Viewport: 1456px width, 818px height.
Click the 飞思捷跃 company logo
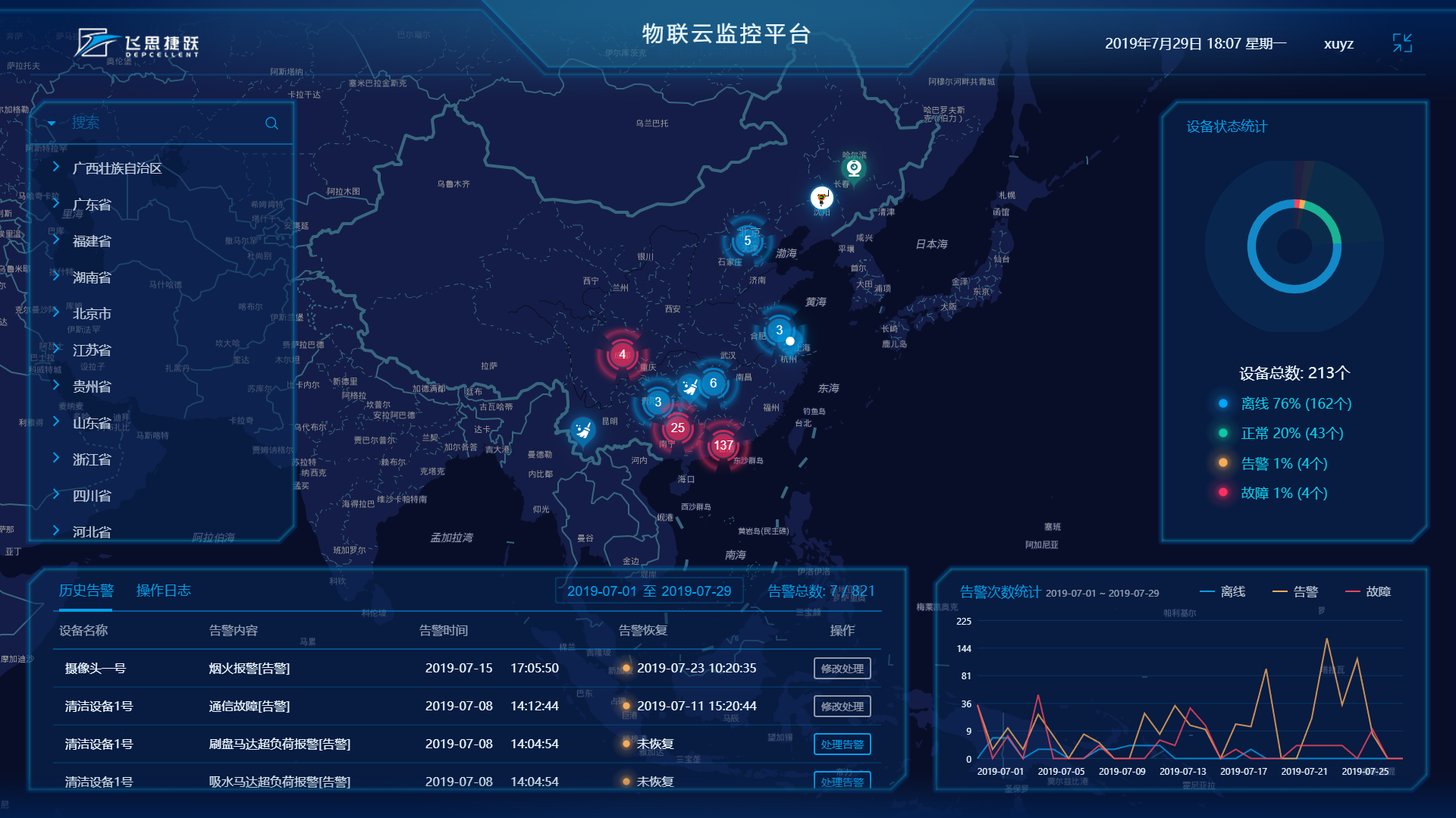coord(136,43)
